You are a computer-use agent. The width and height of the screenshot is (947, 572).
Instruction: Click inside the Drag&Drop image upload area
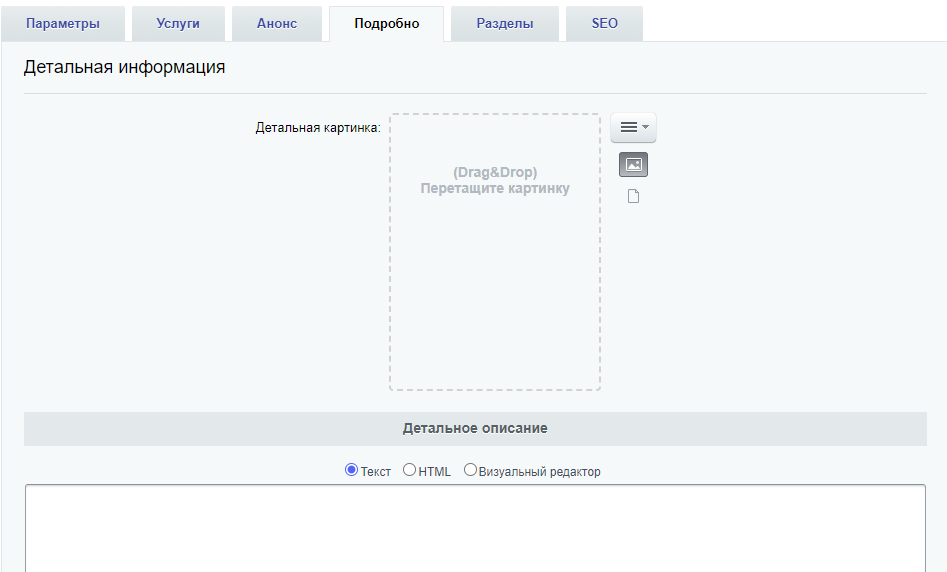pos(495,252)
